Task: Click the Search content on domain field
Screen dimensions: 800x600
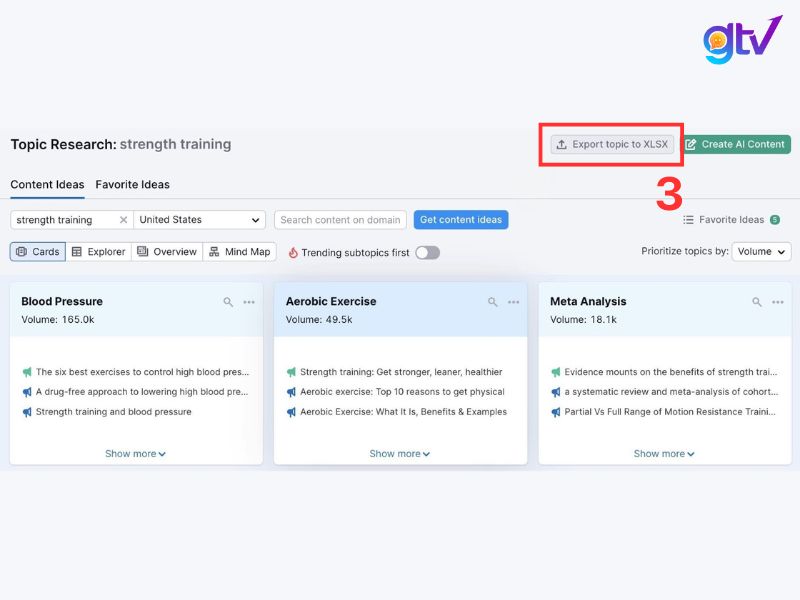Action: pos(340,220)
